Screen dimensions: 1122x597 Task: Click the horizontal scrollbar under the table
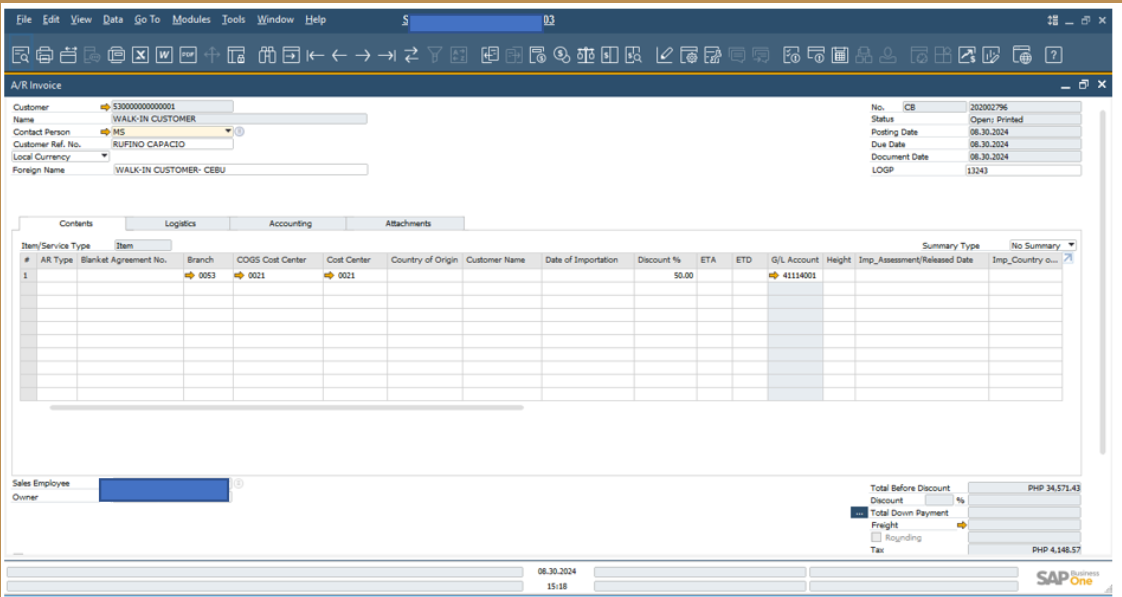[x=286, y=407]
